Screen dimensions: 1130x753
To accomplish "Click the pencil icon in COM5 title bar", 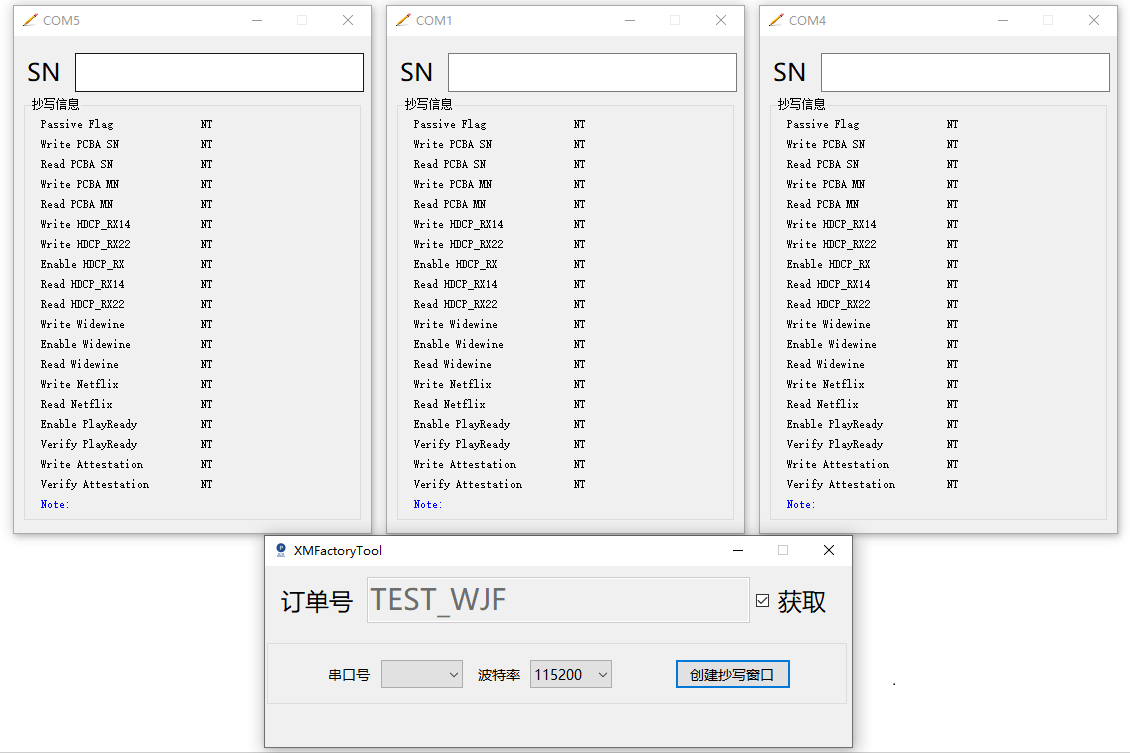I will pos(29,20).
